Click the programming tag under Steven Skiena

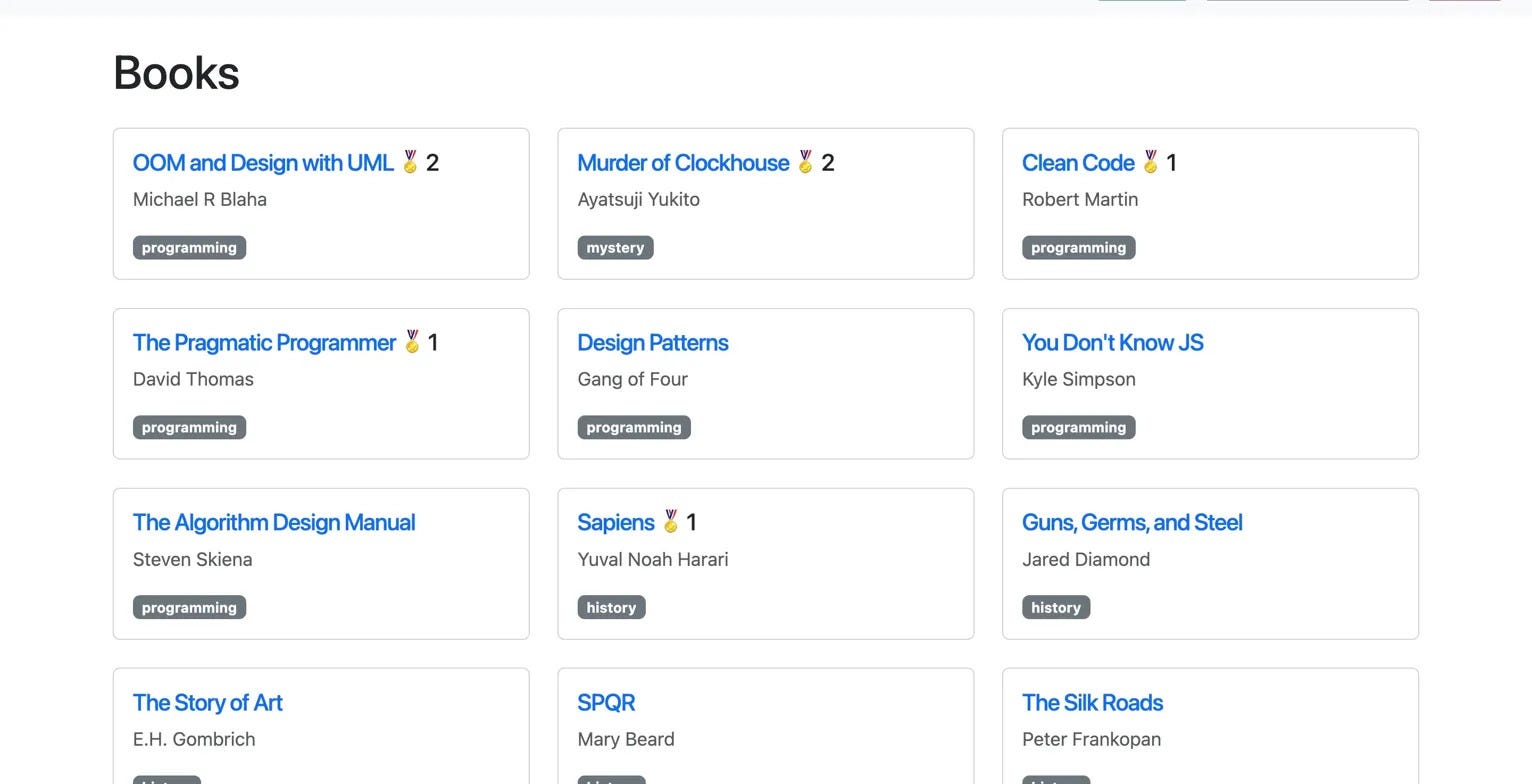point(189,608)
